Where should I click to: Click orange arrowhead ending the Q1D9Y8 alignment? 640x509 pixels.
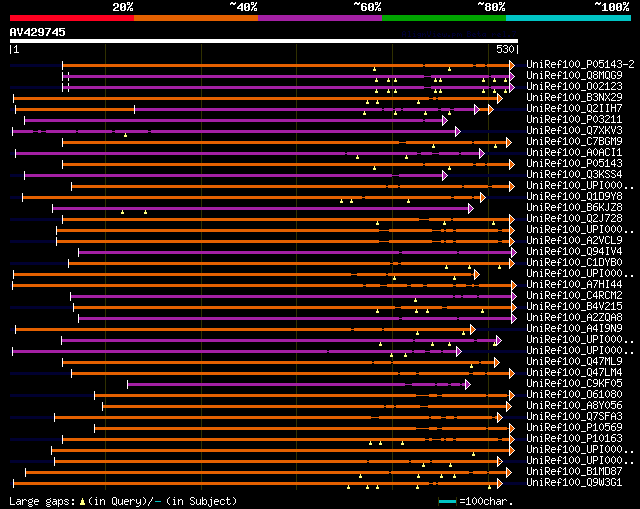(x=483, y=197)
